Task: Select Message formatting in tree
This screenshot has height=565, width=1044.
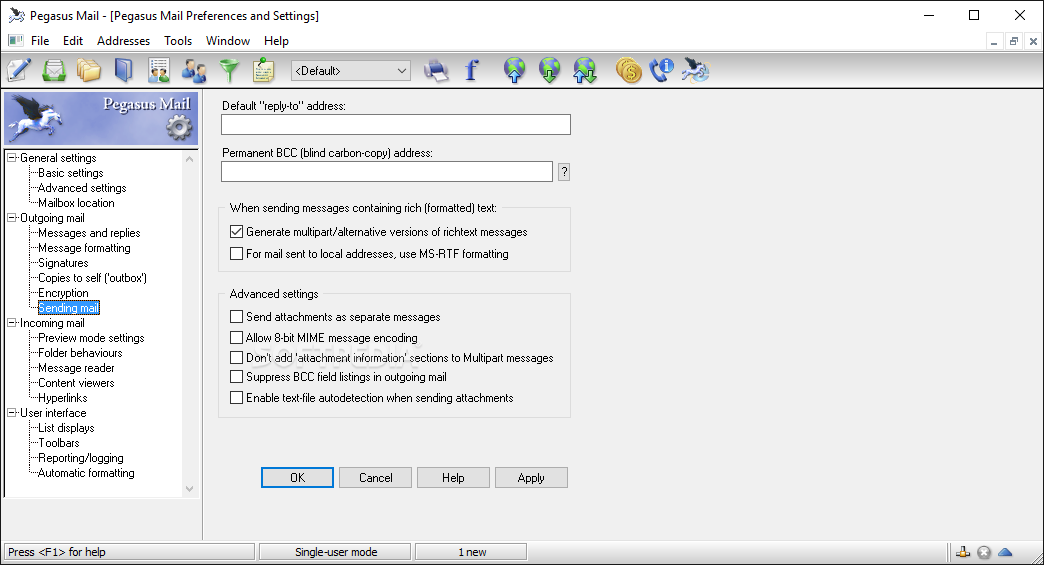Action: click(x=84, y=248)
